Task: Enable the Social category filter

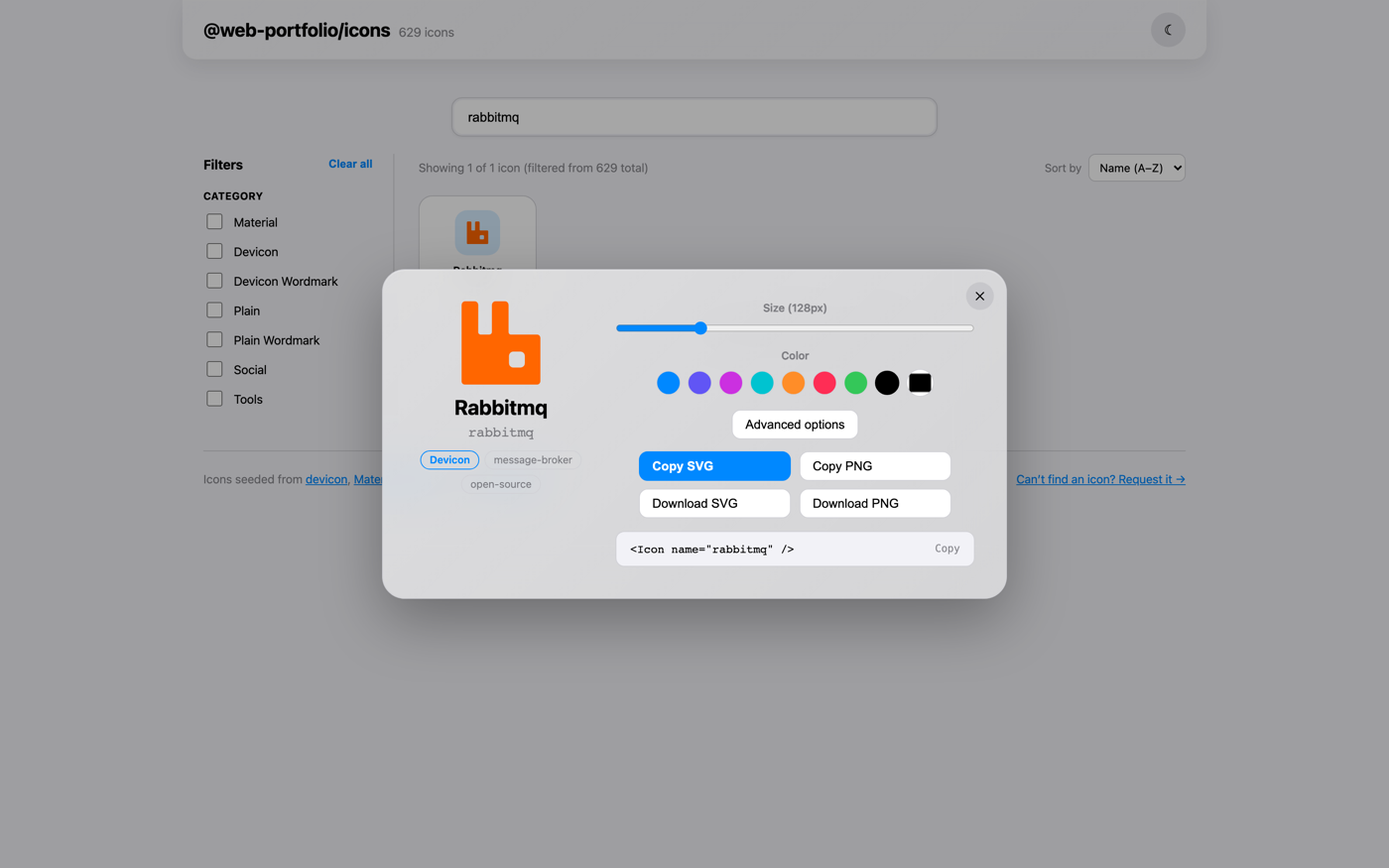Action: tap(214, 369)
